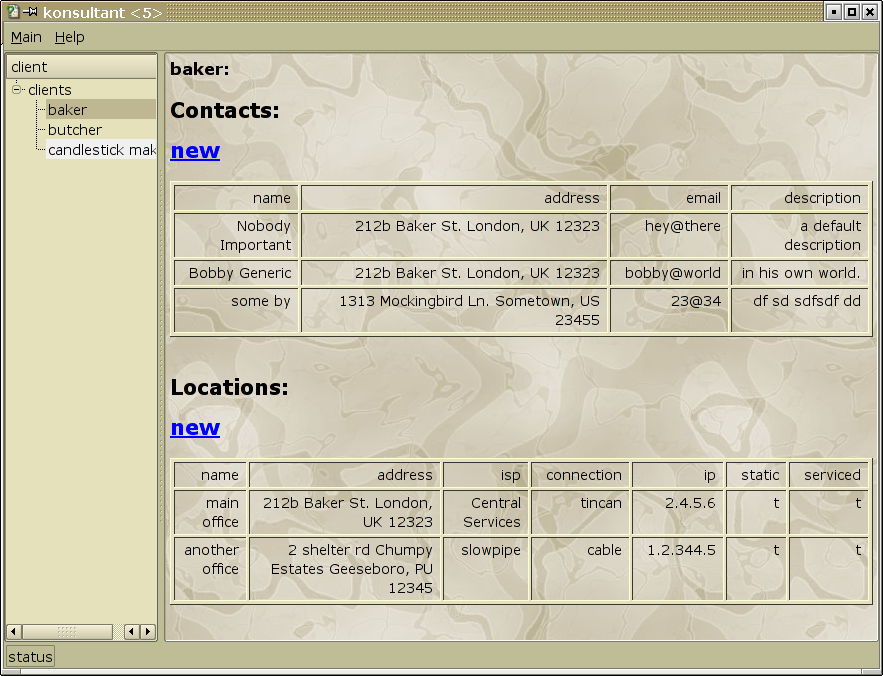Click ip '2.4.5.6'

pyautogui.click(x=690, y=503)
